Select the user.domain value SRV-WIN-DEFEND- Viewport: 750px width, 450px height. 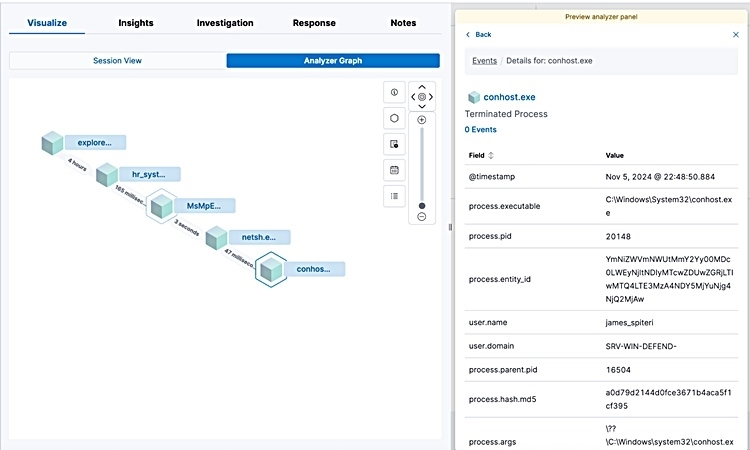click(x=641, y=346)
